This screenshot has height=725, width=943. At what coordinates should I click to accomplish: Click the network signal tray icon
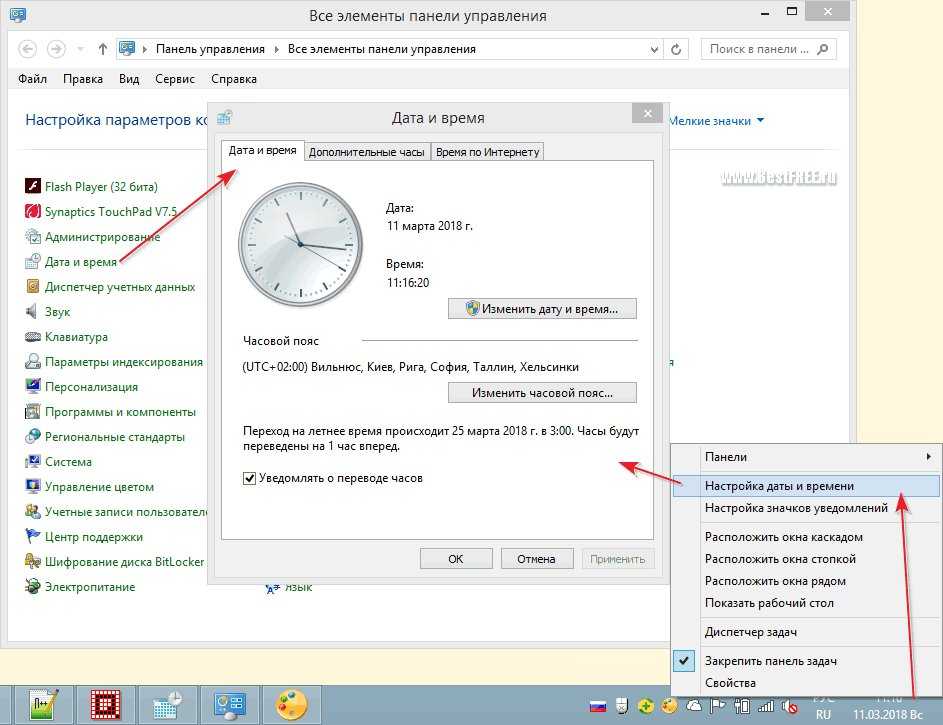(766, 706)
